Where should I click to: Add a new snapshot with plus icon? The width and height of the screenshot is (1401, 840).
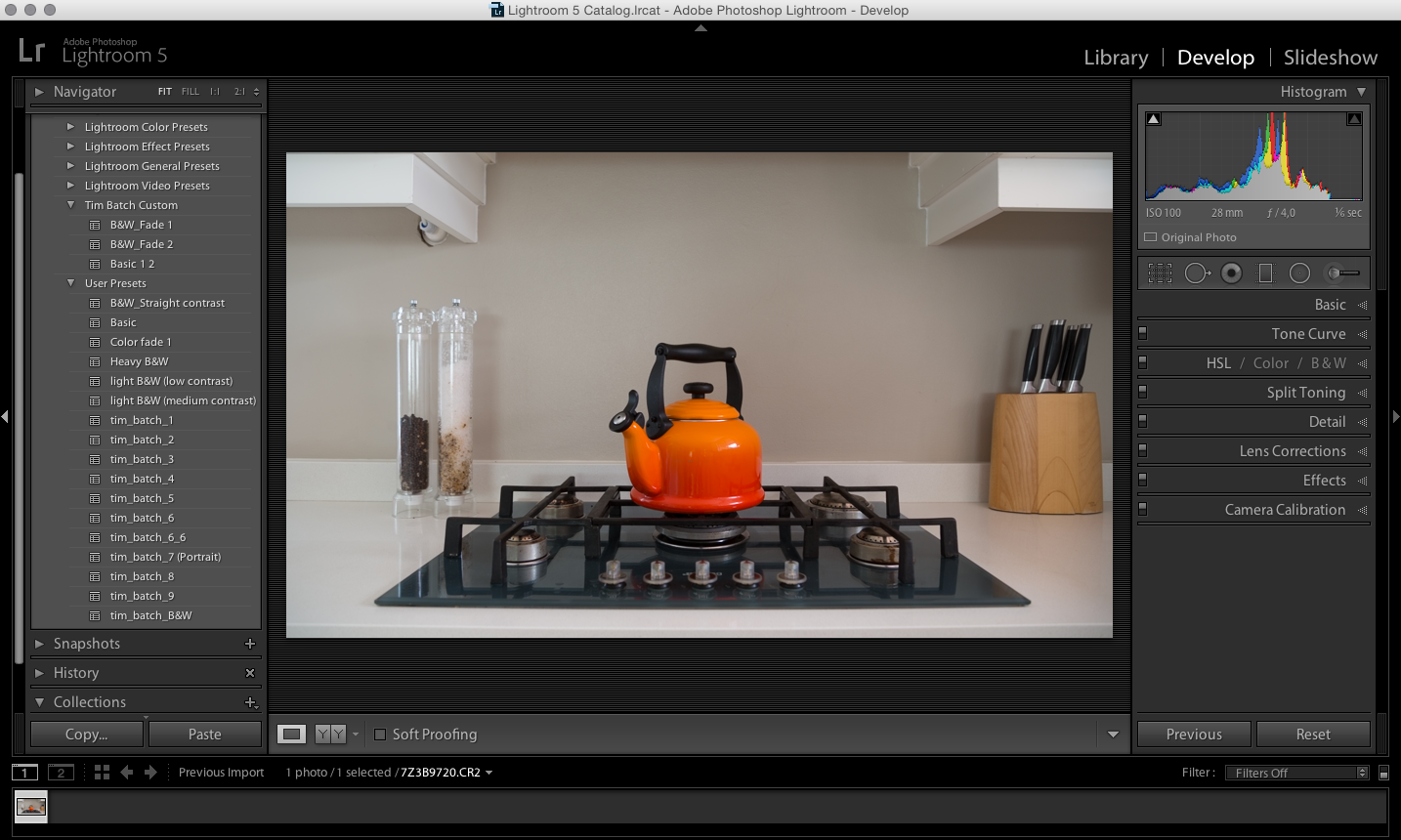click(250, 644)
